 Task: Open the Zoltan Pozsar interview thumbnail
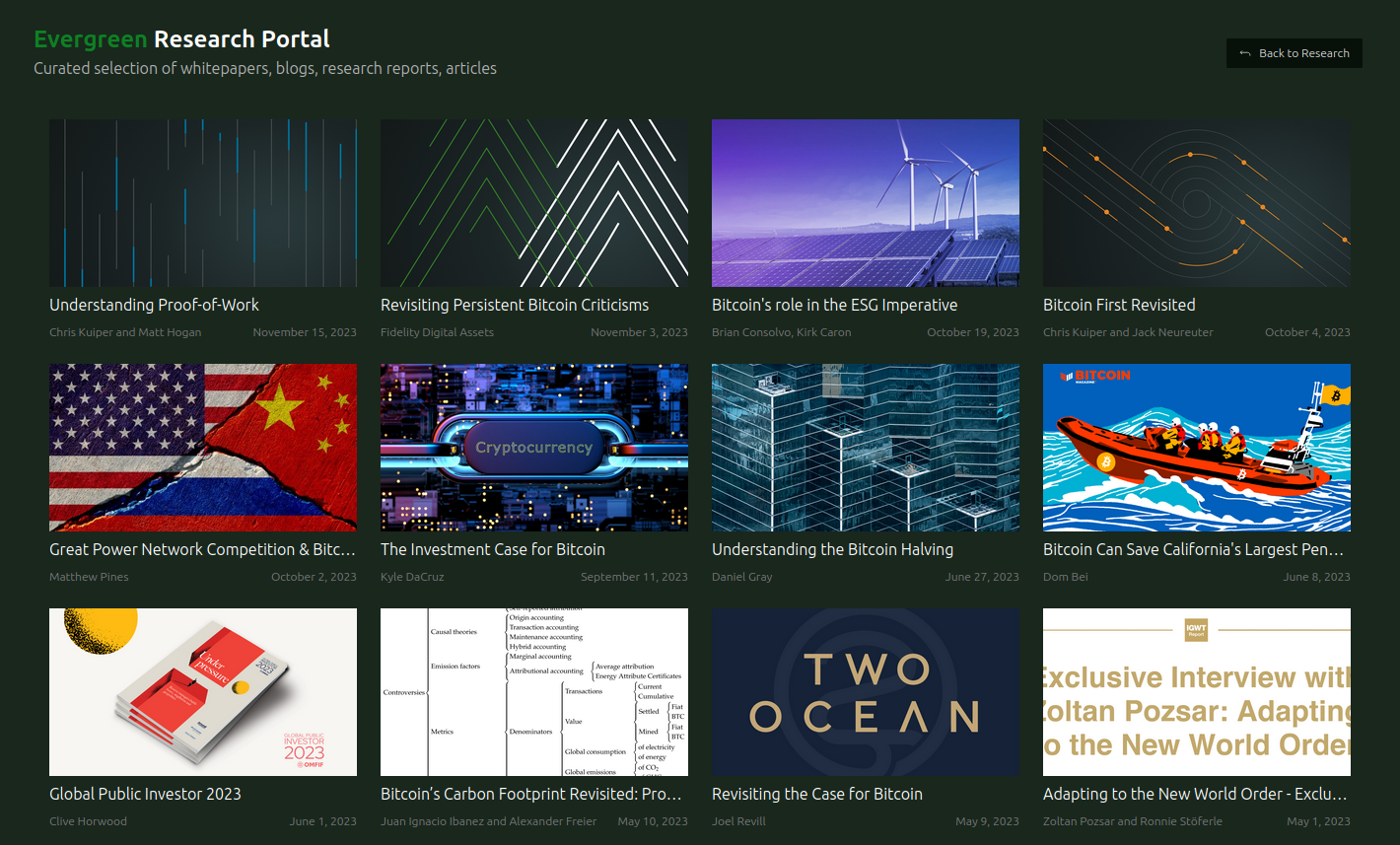pos(1197,692)
